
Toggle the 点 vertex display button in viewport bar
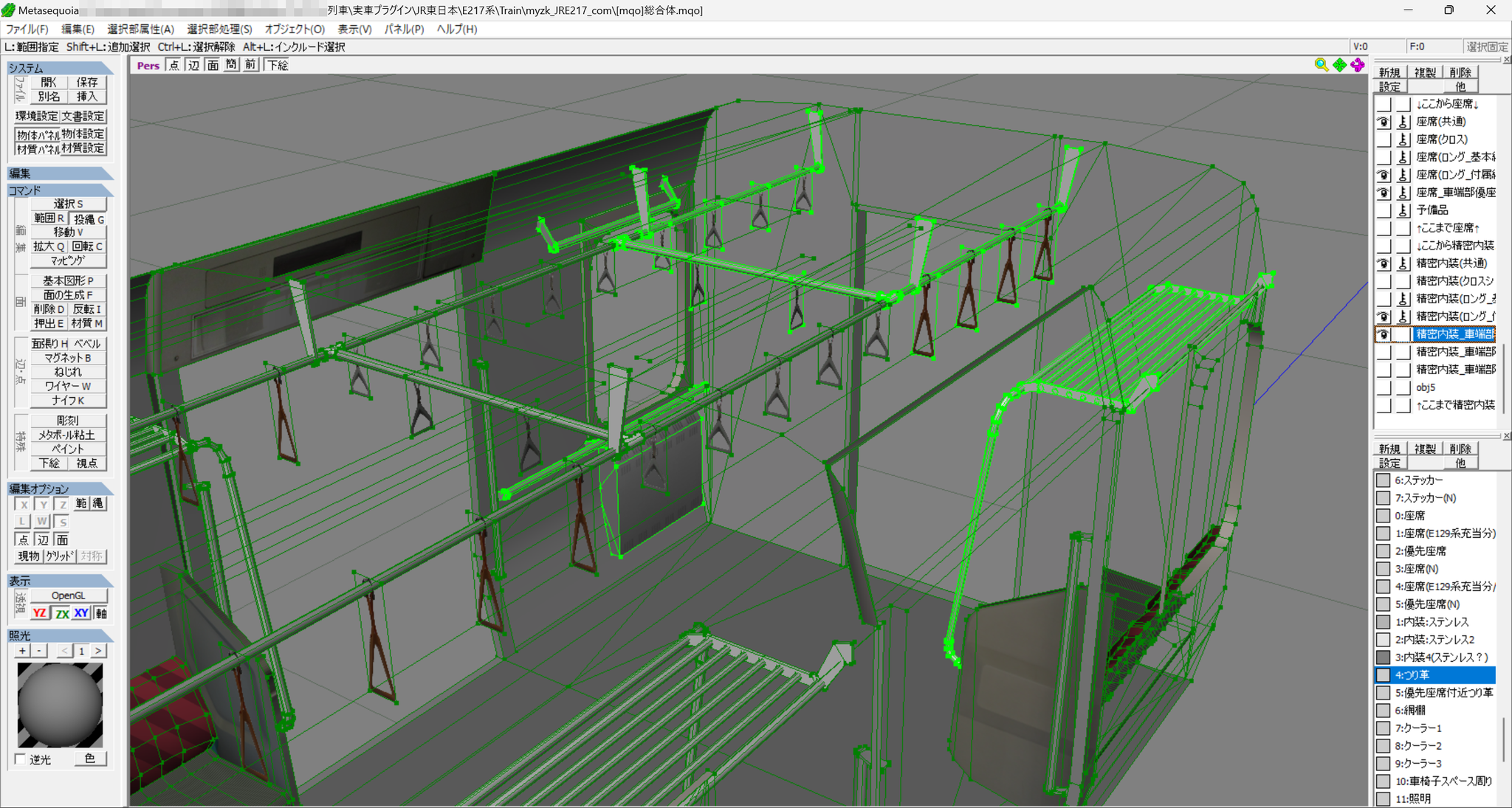[x=173, y=65]
